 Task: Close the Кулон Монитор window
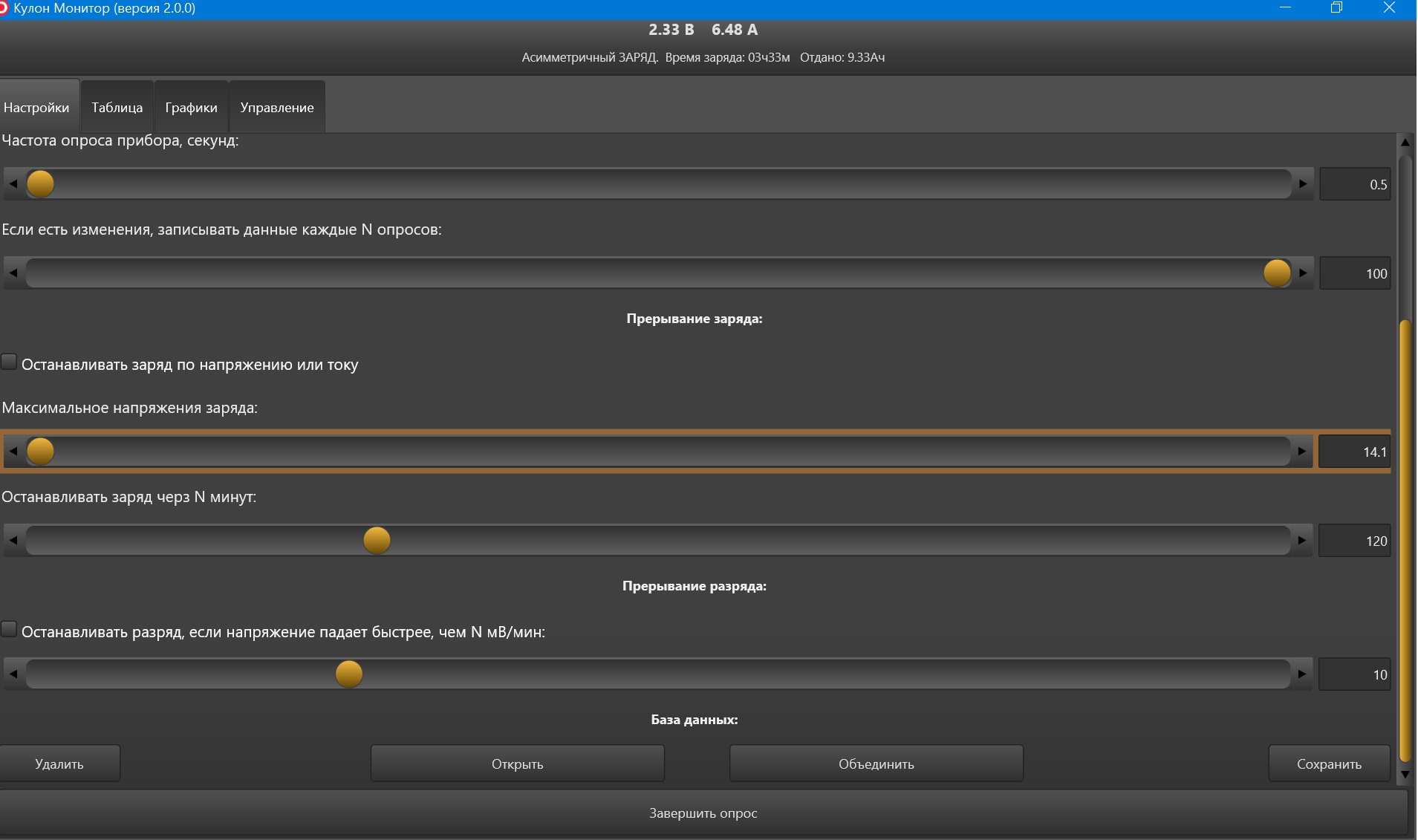[x=1389, y=8]
